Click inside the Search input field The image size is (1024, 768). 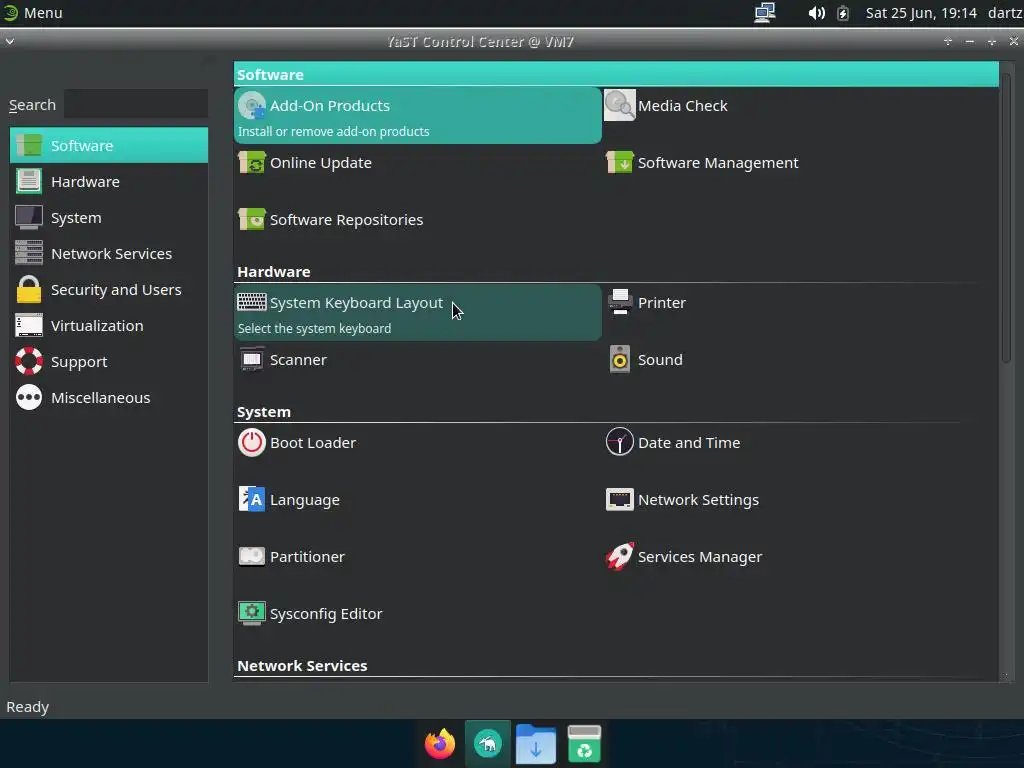[x=136, y=104]
